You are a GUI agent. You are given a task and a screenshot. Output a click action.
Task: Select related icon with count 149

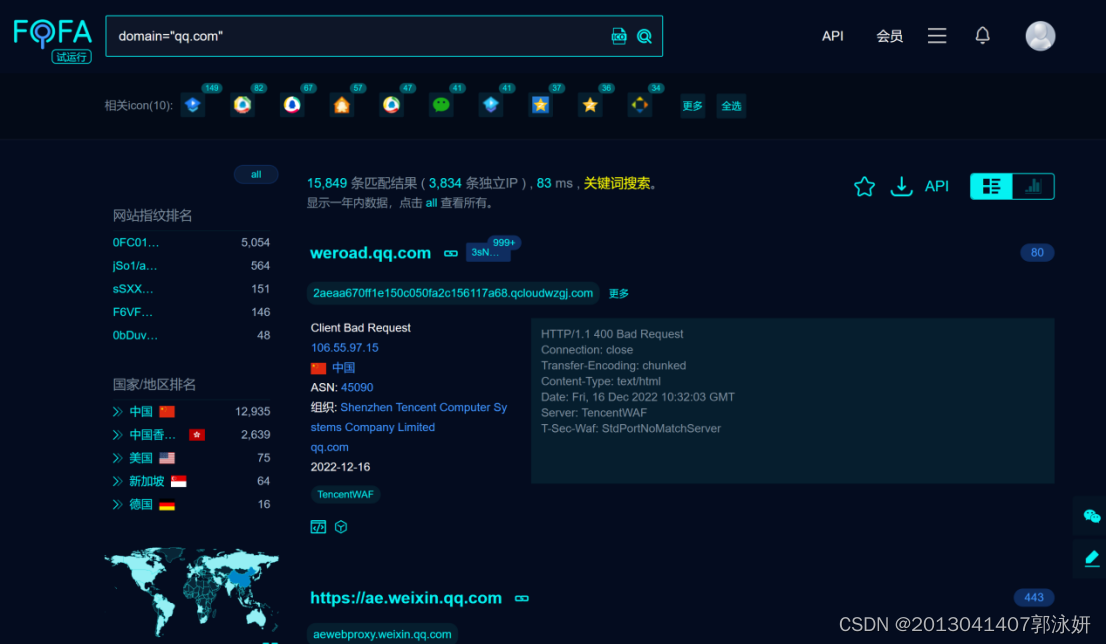click(193, 105)
